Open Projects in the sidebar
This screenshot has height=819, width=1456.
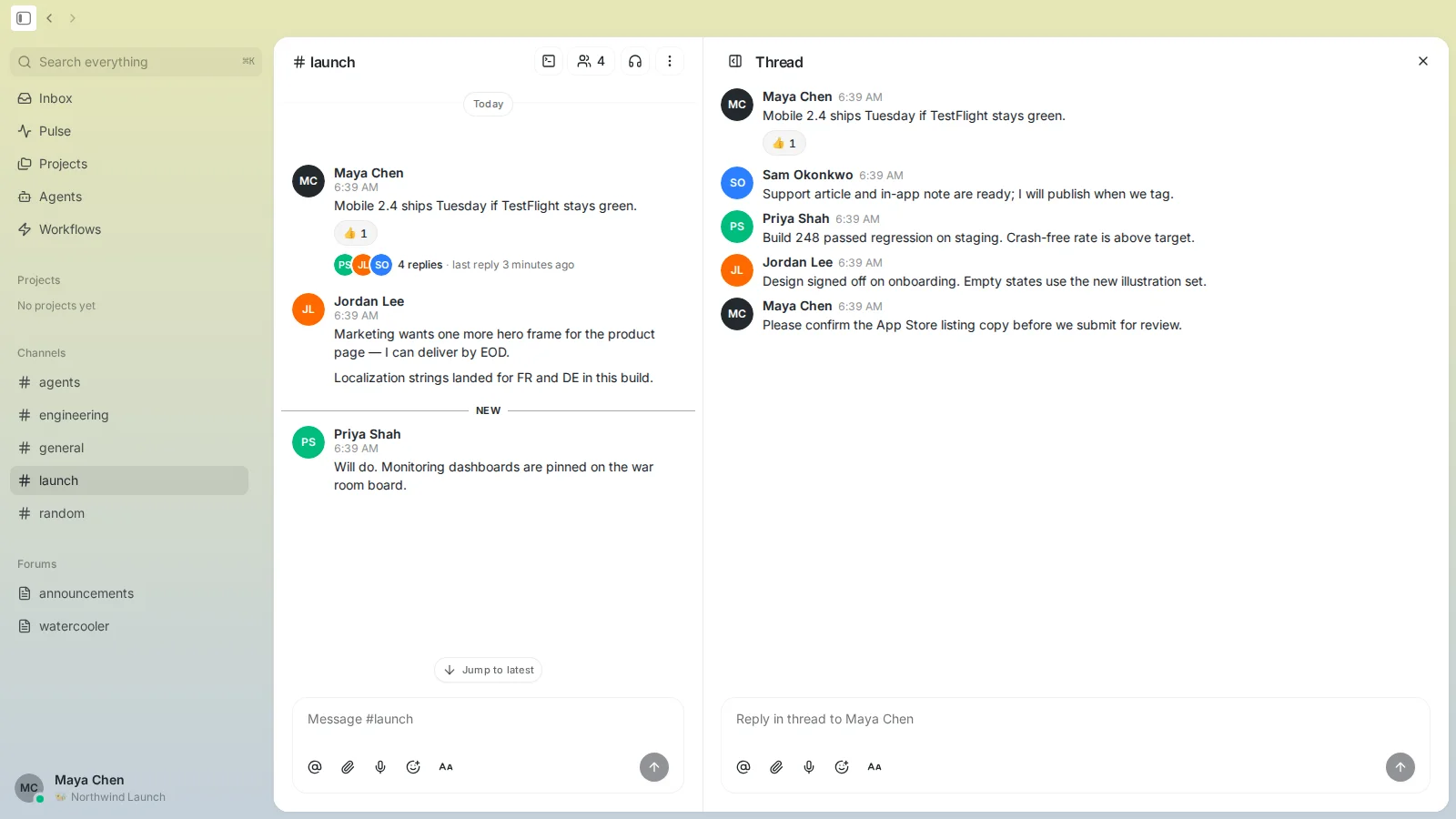pos(129,164)
